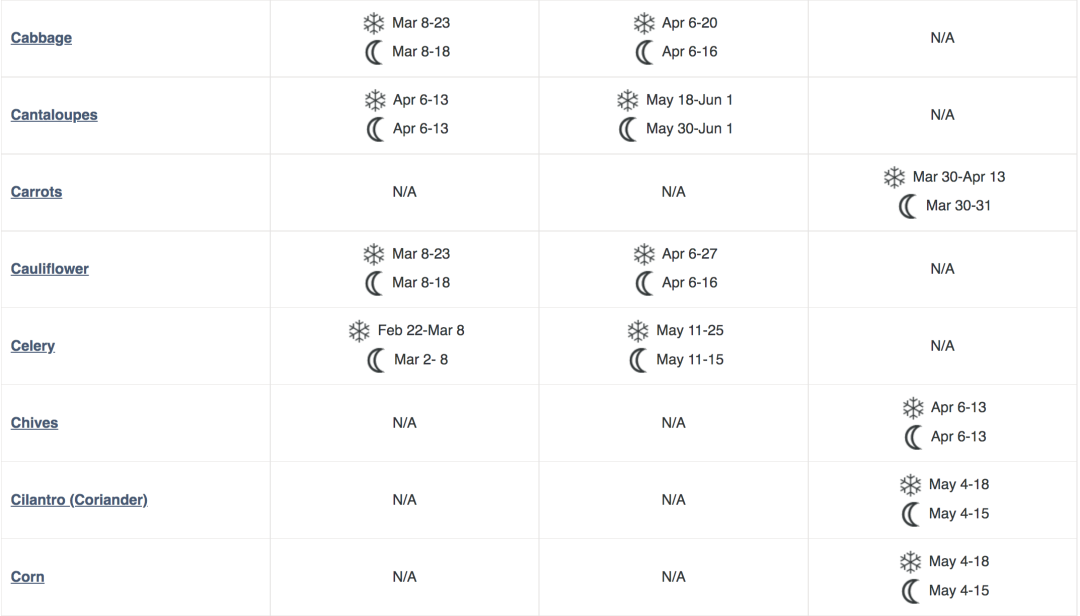This screenshot has height=616, width=1080.
Task: Click moon icon beside Mar 2- 8
Action: (x=376, y=360)
